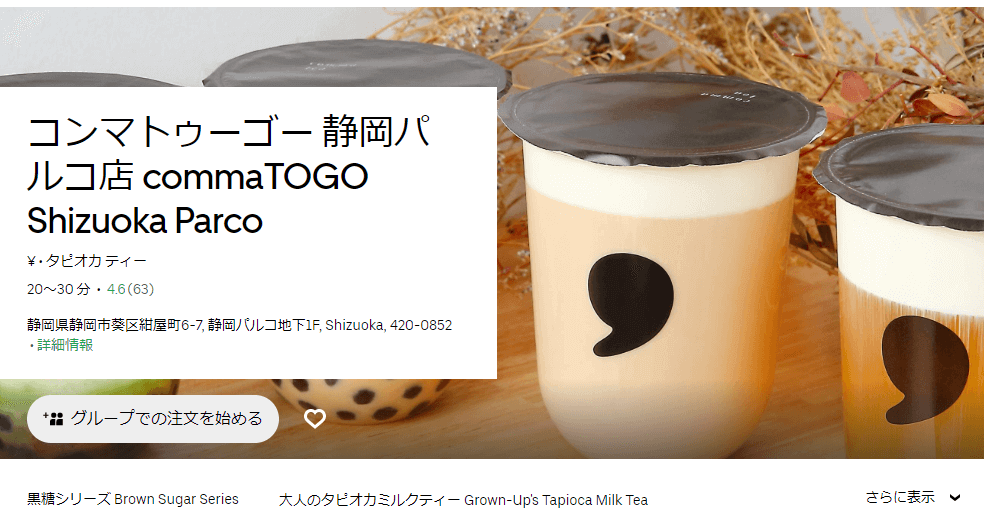Select the 黒糖シリーズ Brown Sugar Series tab
984x524 pixels.
pyautogui.click(x=133, y=500)
